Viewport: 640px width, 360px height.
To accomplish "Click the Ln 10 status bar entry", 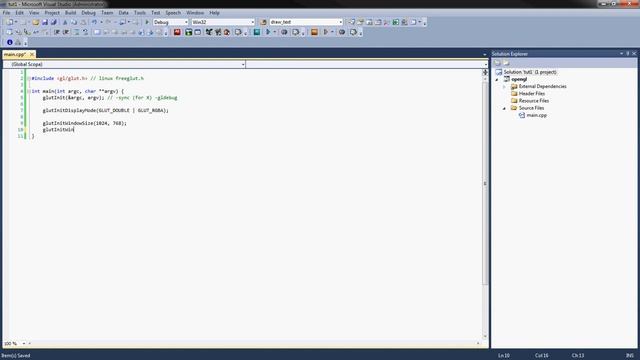I will [504, 356].
